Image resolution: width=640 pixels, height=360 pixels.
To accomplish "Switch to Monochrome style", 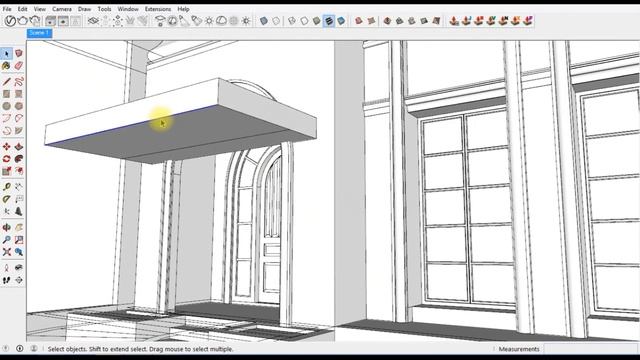I will click(341, 21).
